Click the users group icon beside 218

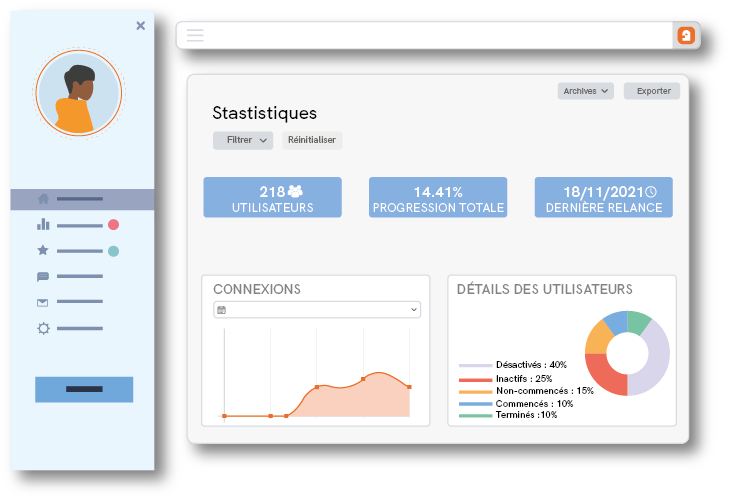click(x=295, y=191)
